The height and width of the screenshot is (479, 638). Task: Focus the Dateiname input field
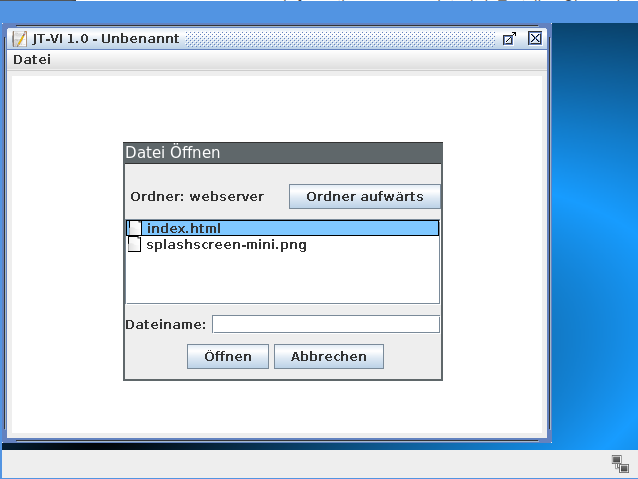[326, 324]
